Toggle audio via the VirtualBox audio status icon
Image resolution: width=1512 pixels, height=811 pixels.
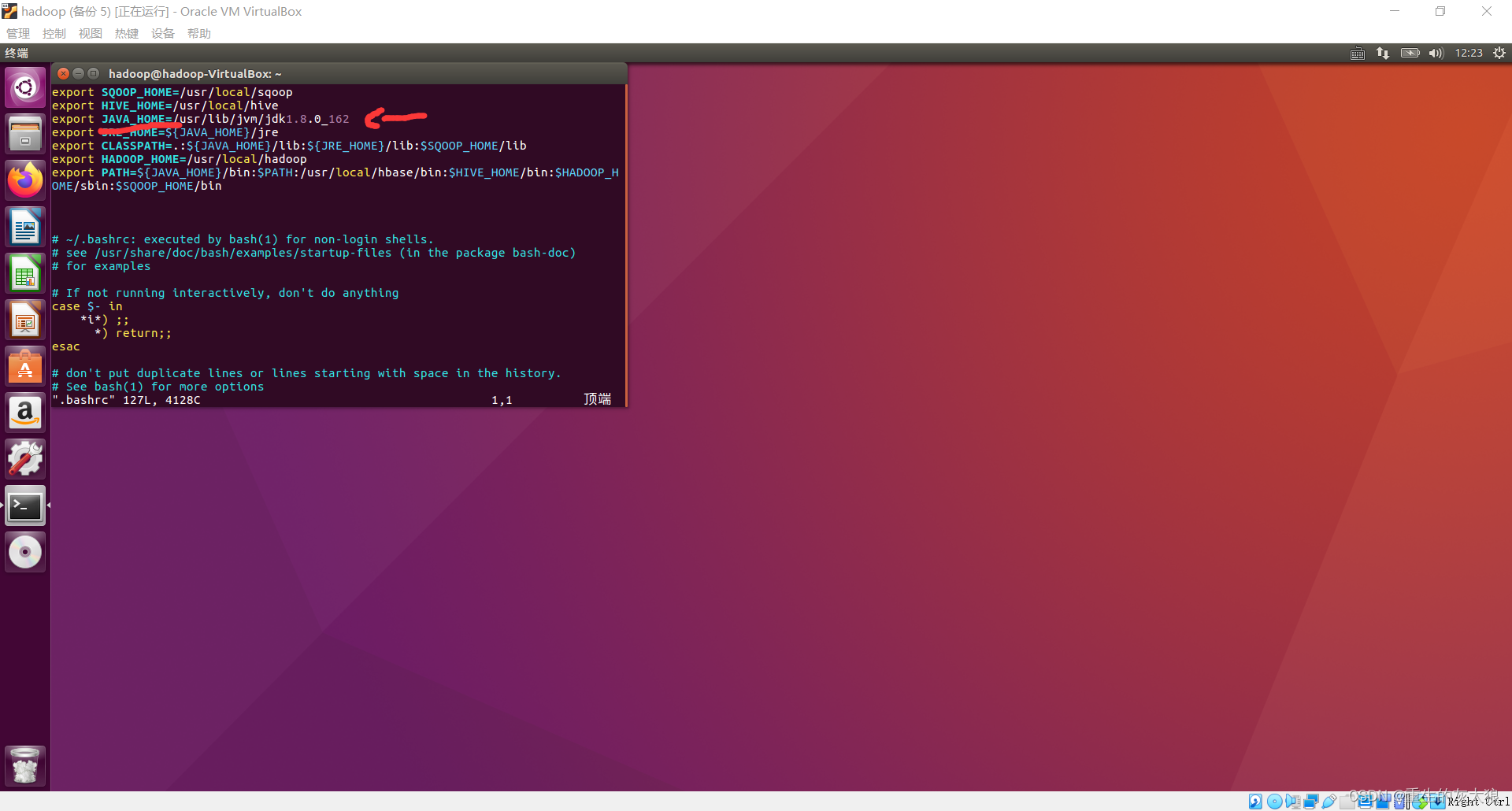(1292, 801)
